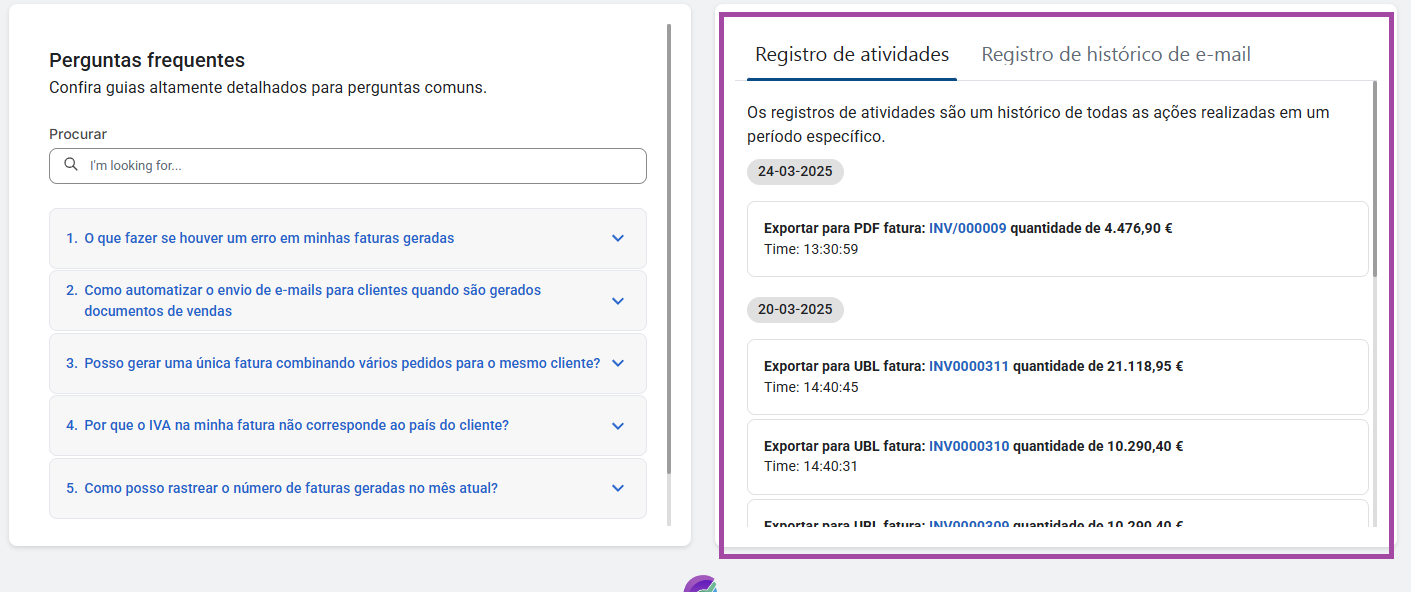Click the magnifying glass search icon

(x=71, y=165)
